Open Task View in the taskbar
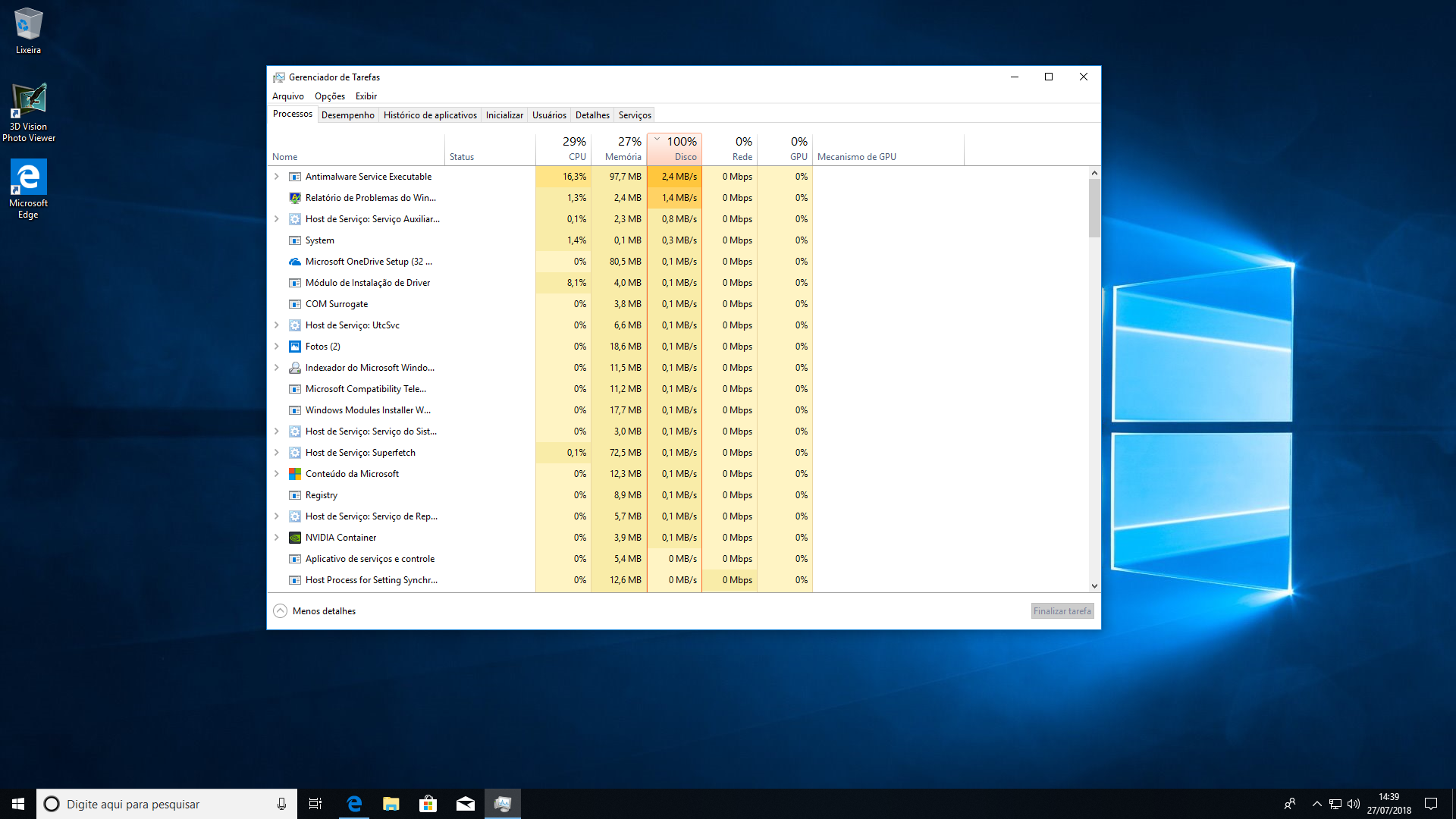1456x819 pixels. 315,804
